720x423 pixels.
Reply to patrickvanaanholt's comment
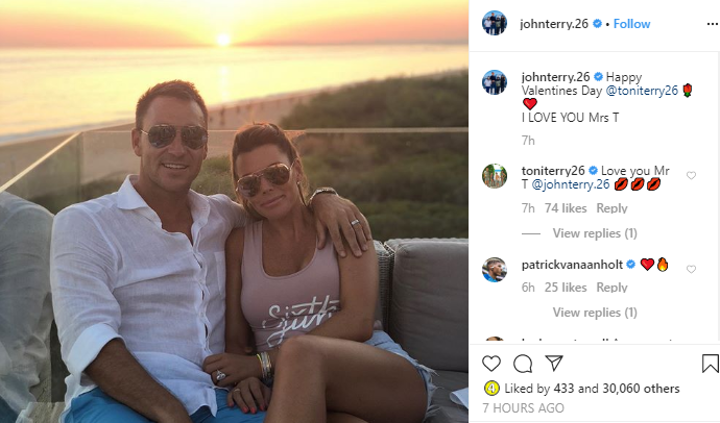coord(612,288)
